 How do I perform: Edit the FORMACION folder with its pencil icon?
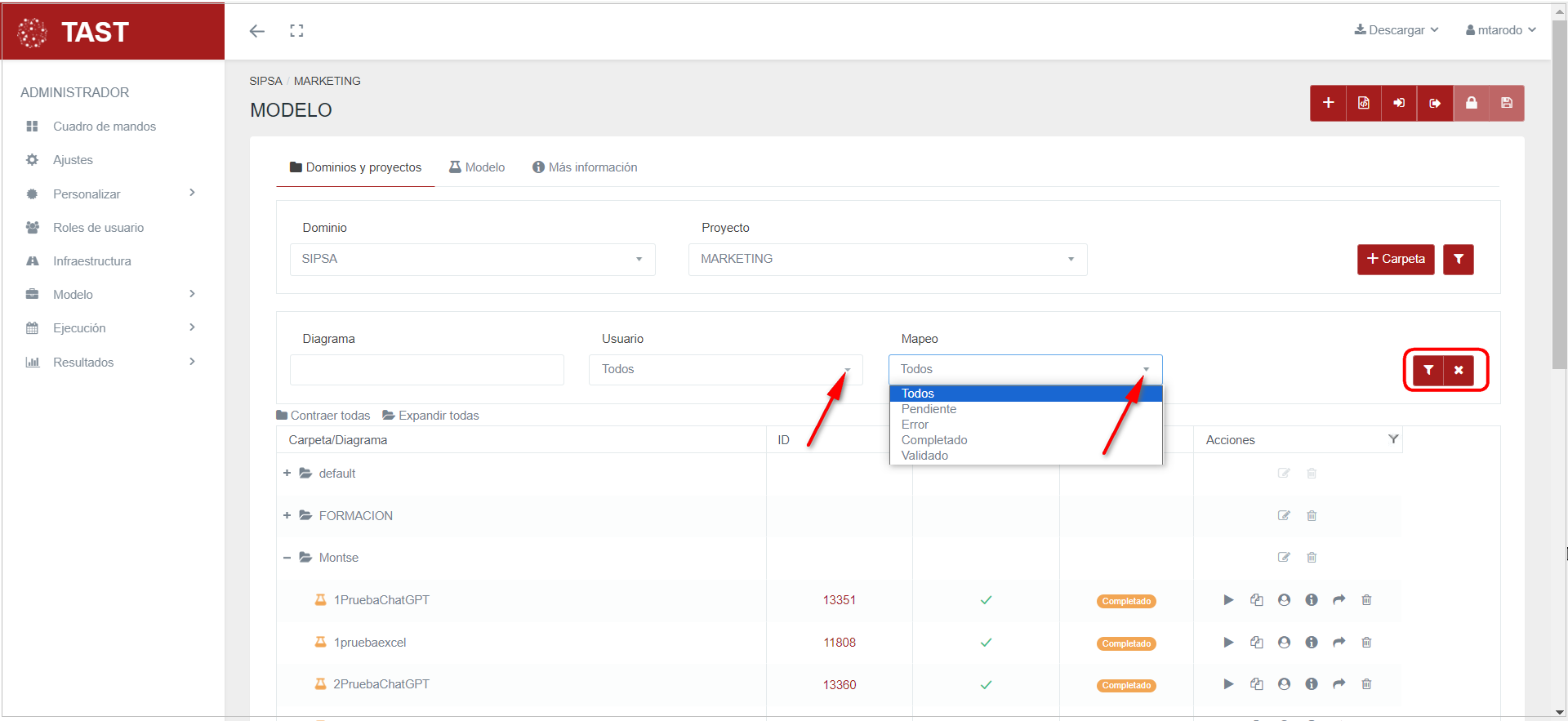(x=1284, y=516)
